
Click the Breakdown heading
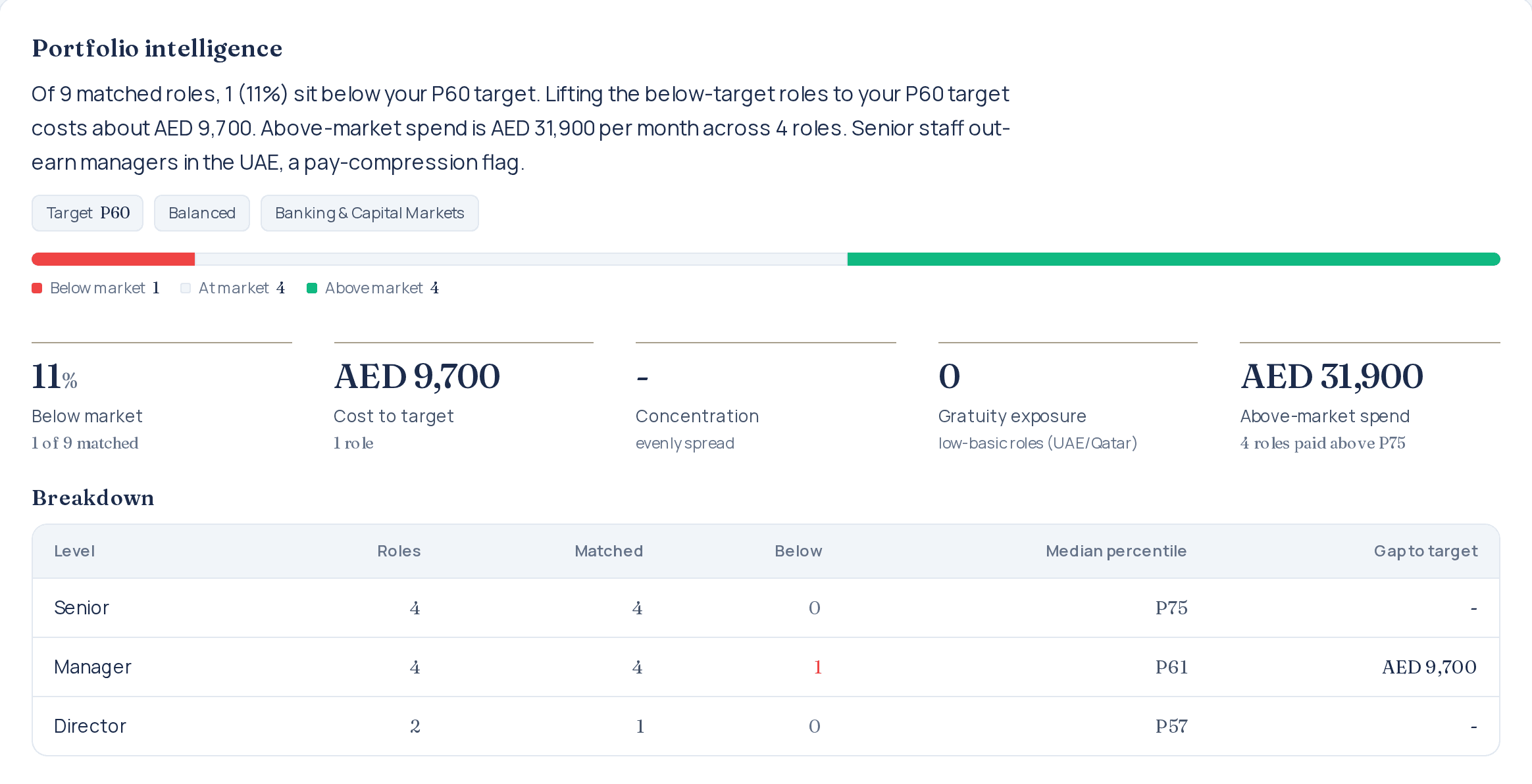coord(93,498)
